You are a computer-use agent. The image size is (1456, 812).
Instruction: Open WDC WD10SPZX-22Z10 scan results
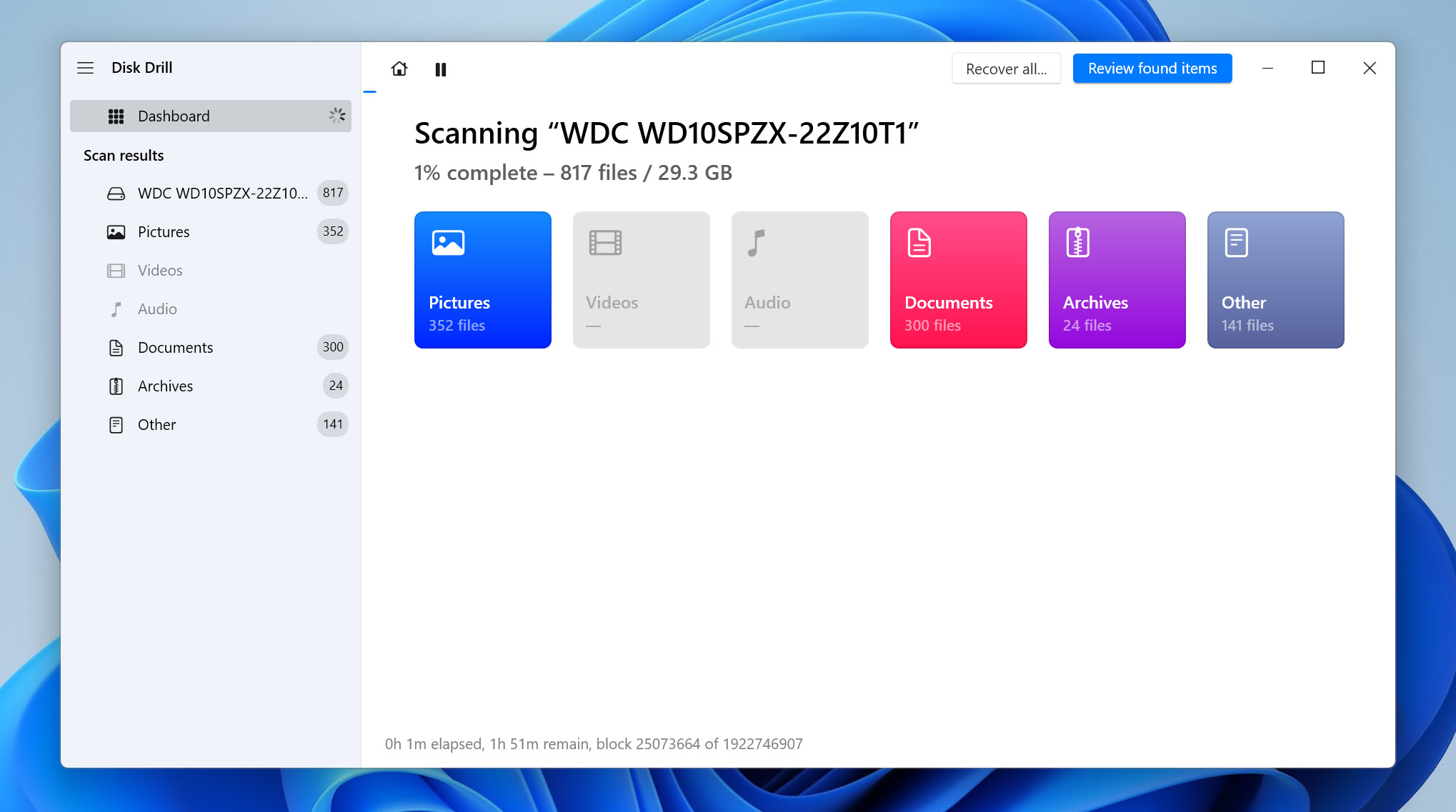click(211, 193)
